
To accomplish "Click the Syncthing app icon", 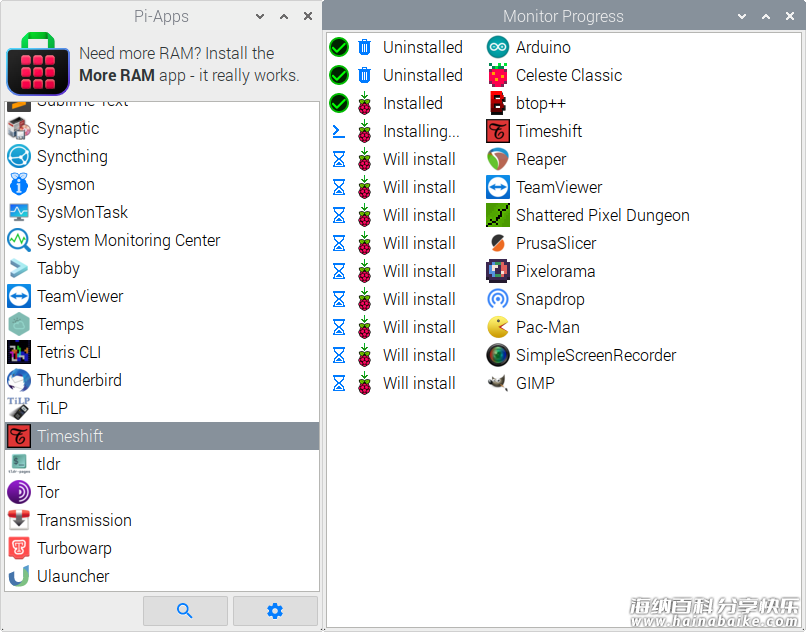I will (x=19, y=156).
